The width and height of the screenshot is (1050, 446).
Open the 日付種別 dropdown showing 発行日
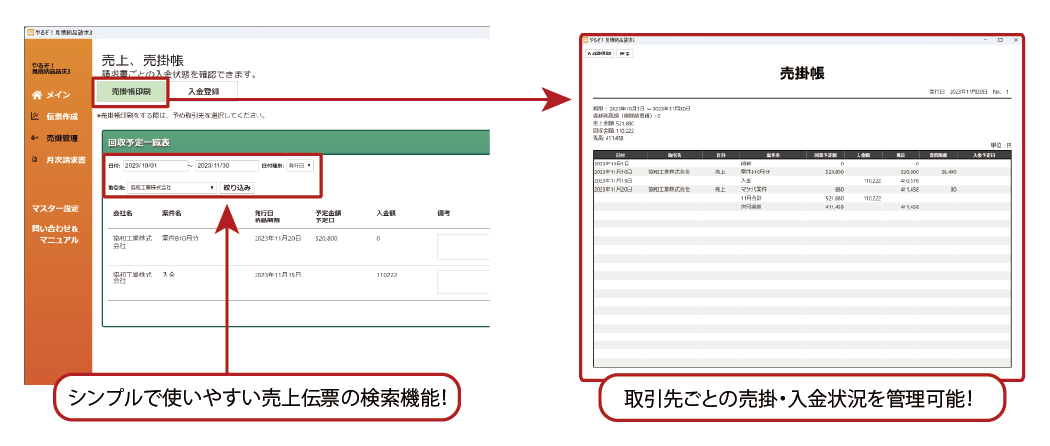click(299, 165)
